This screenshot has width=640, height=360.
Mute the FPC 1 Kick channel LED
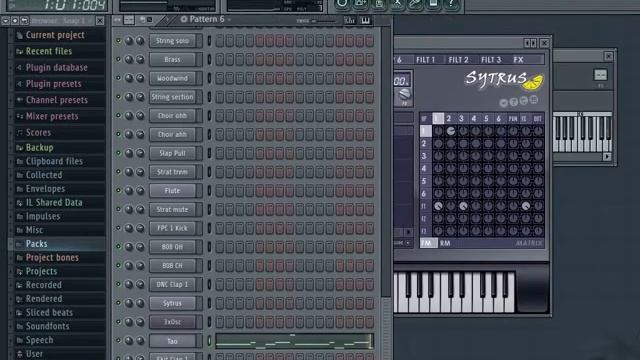118,228
